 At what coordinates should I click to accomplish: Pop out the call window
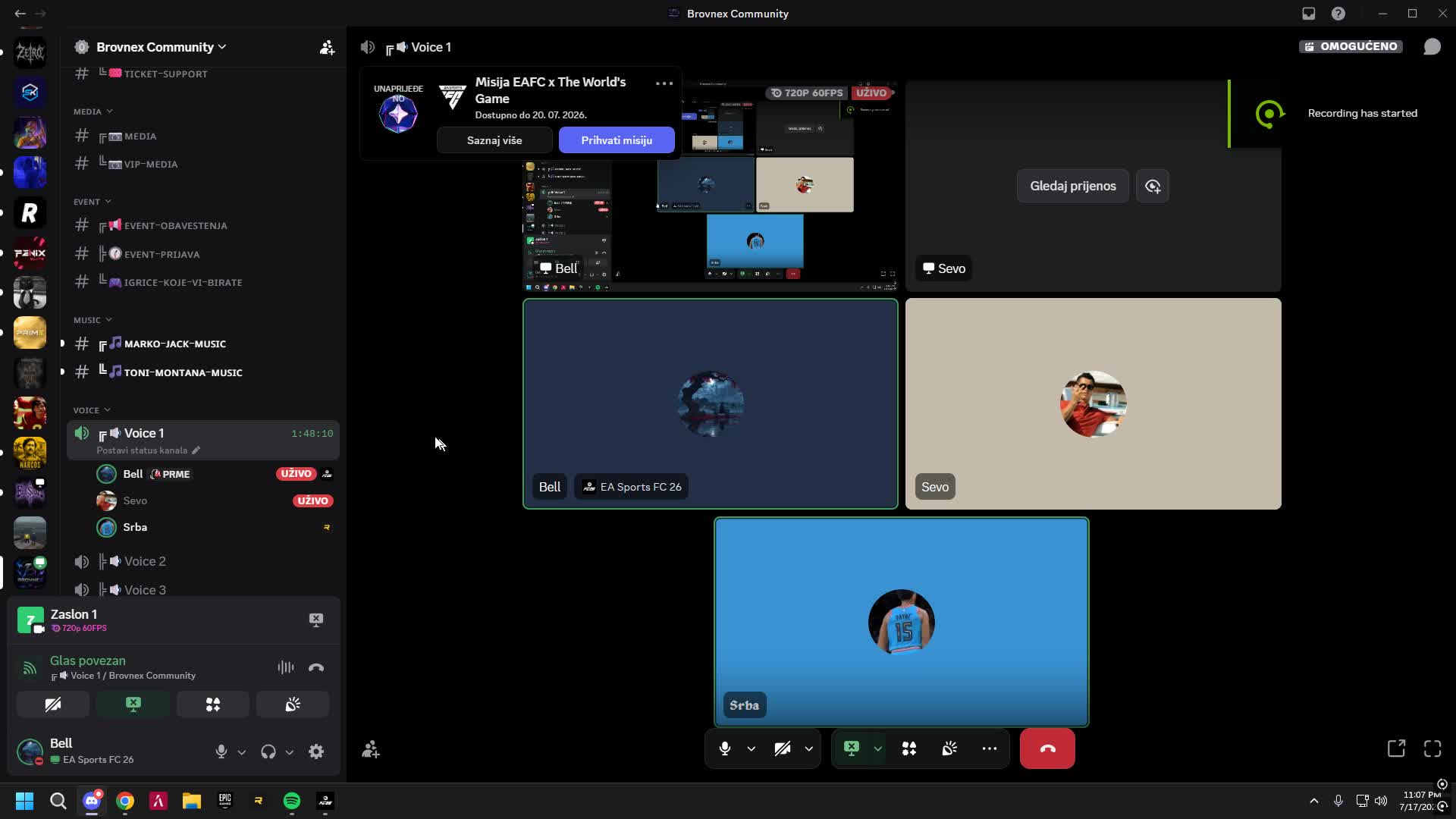(1396, 748)
